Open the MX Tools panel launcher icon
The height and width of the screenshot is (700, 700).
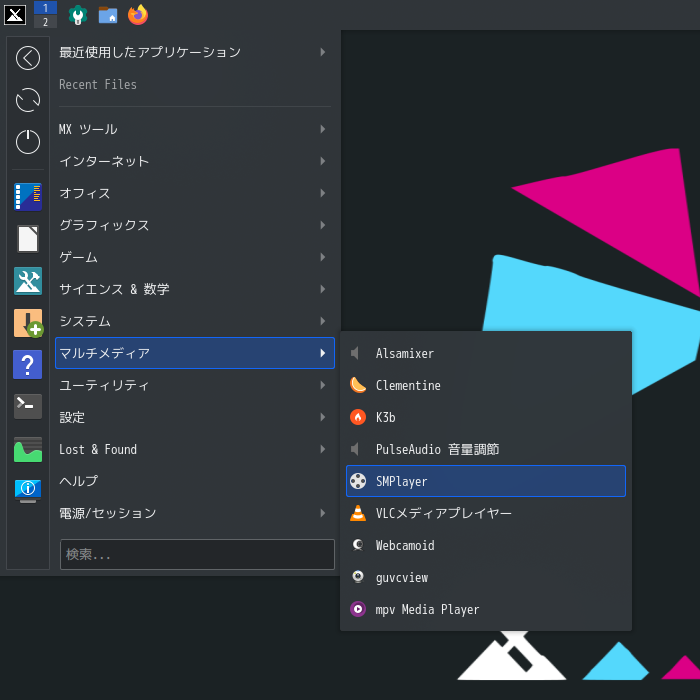tap(78, 15)
